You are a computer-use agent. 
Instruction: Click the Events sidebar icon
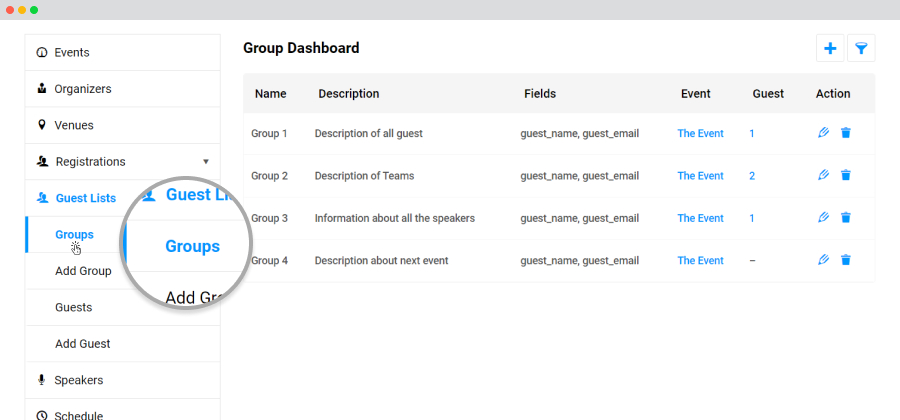[41, 53]
